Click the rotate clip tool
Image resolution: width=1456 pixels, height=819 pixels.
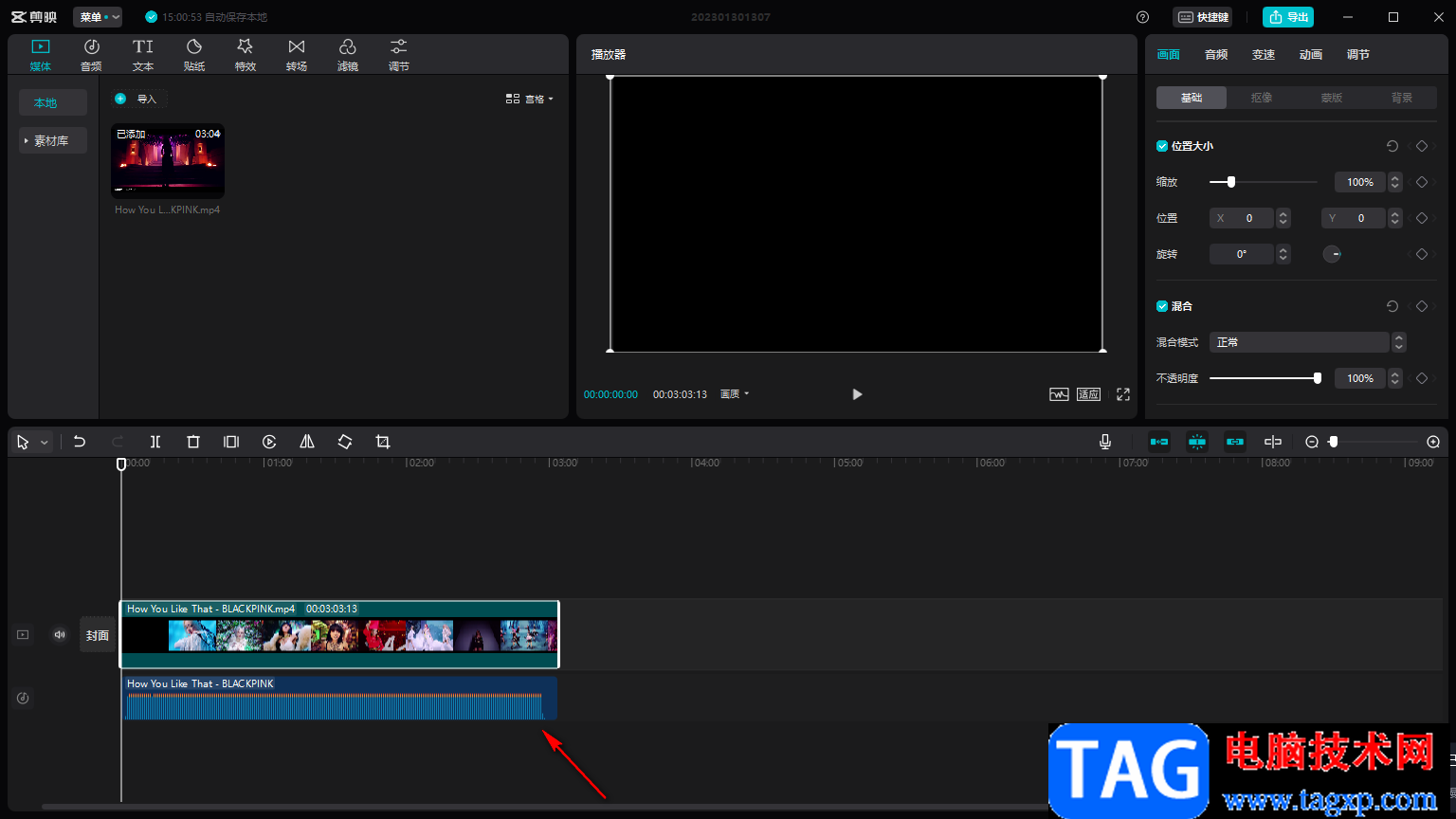click(345, 442)
